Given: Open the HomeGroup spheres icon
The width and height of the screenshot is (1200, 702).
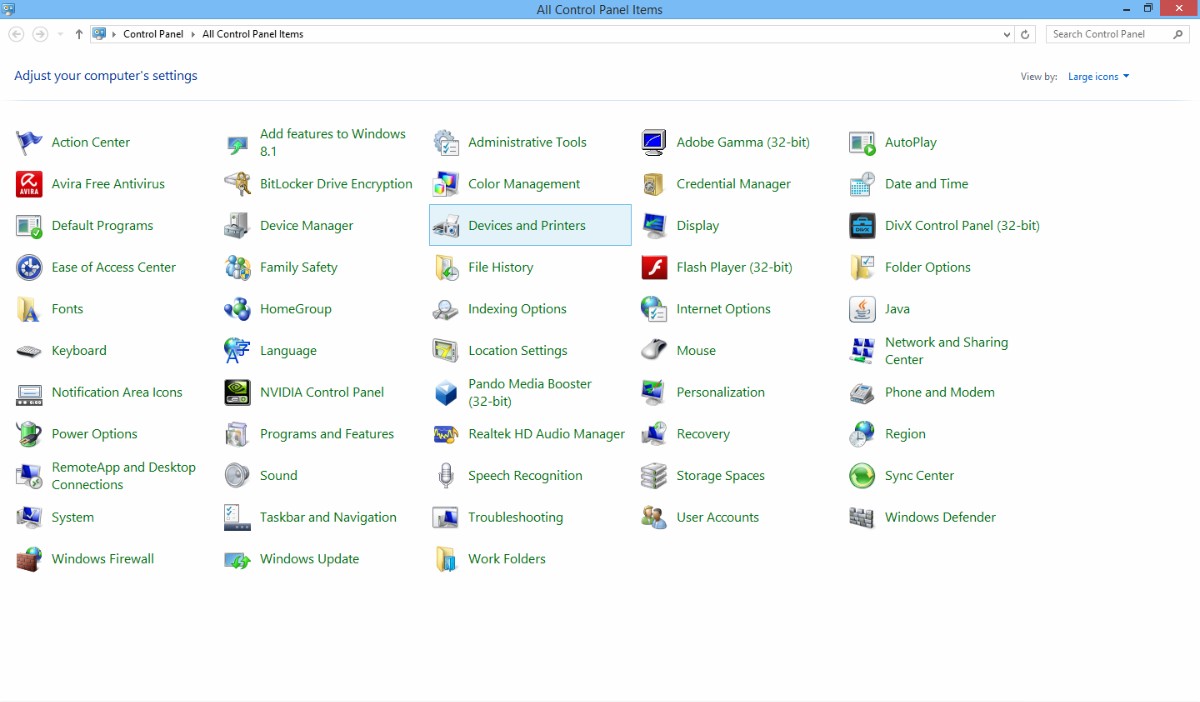Looking at the screenshot, I should (x=237, y=309).
